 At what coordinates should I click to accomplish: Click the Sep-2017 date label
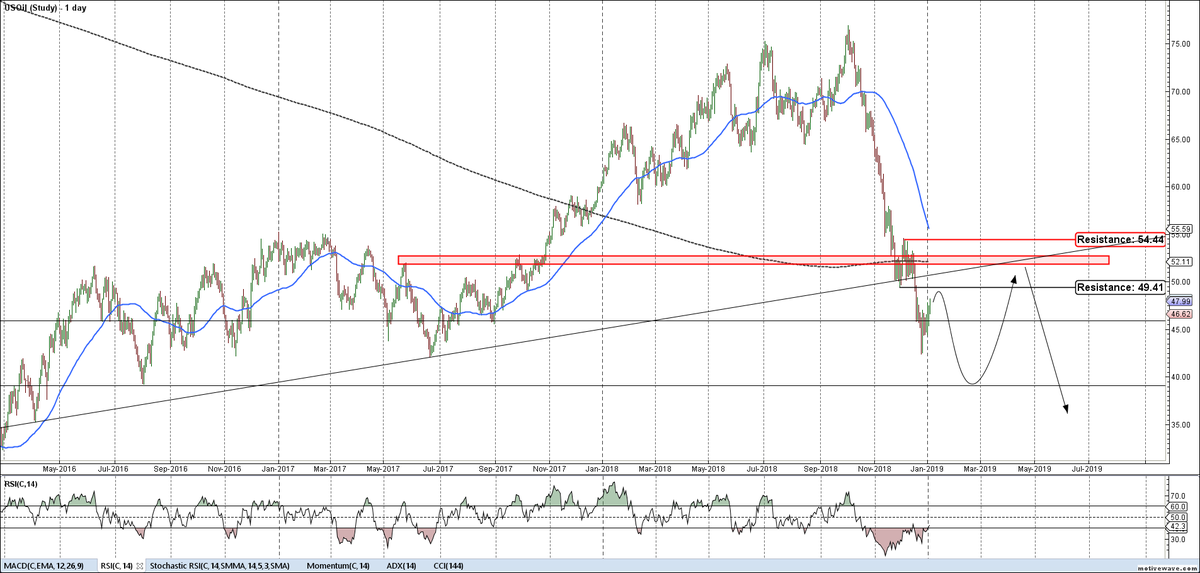click(496, 468)
